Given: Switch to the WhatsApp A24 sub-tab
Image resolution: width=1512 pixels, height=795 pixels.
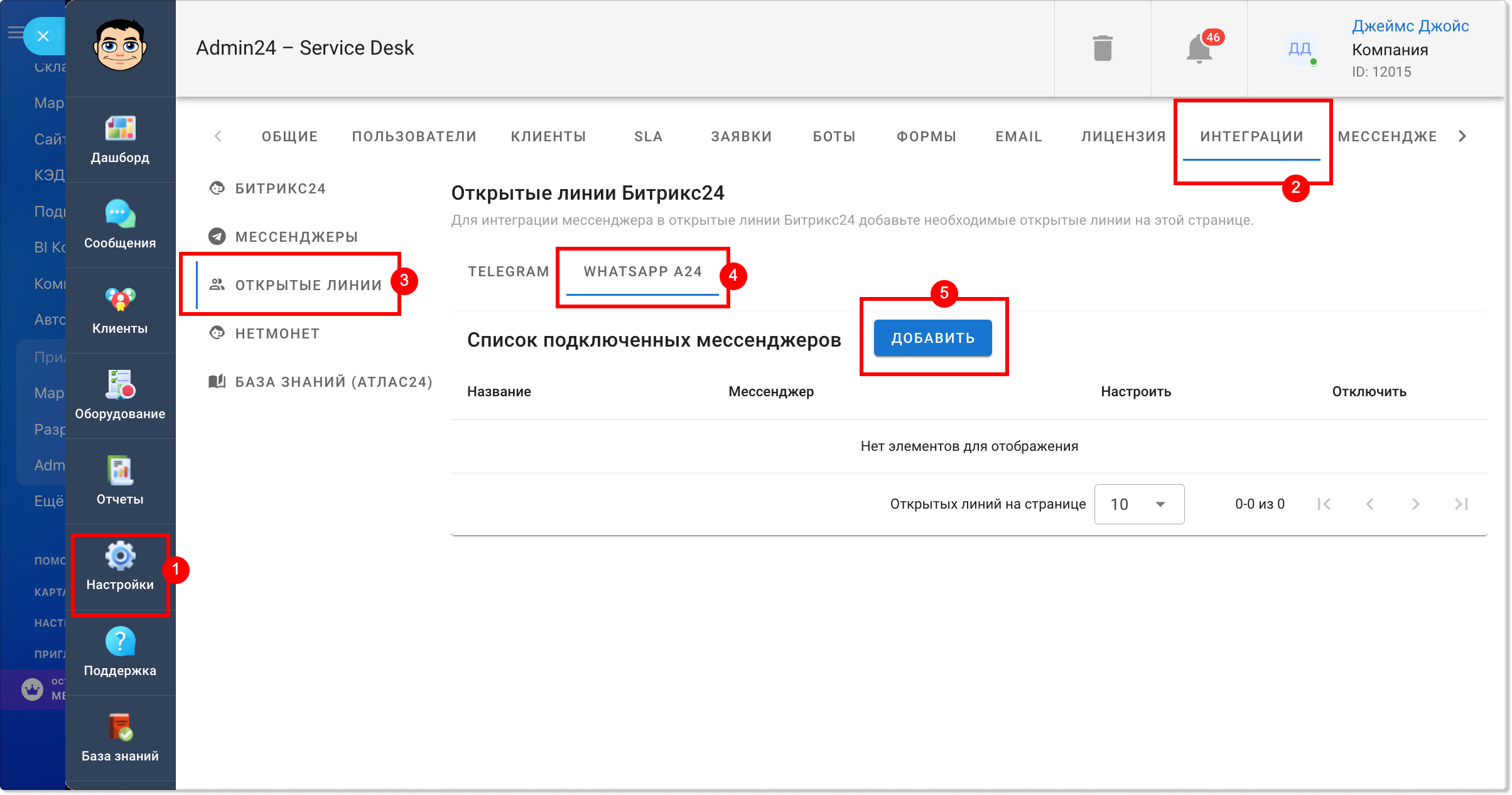Looking at the screenshot, I should coord(642,271).
